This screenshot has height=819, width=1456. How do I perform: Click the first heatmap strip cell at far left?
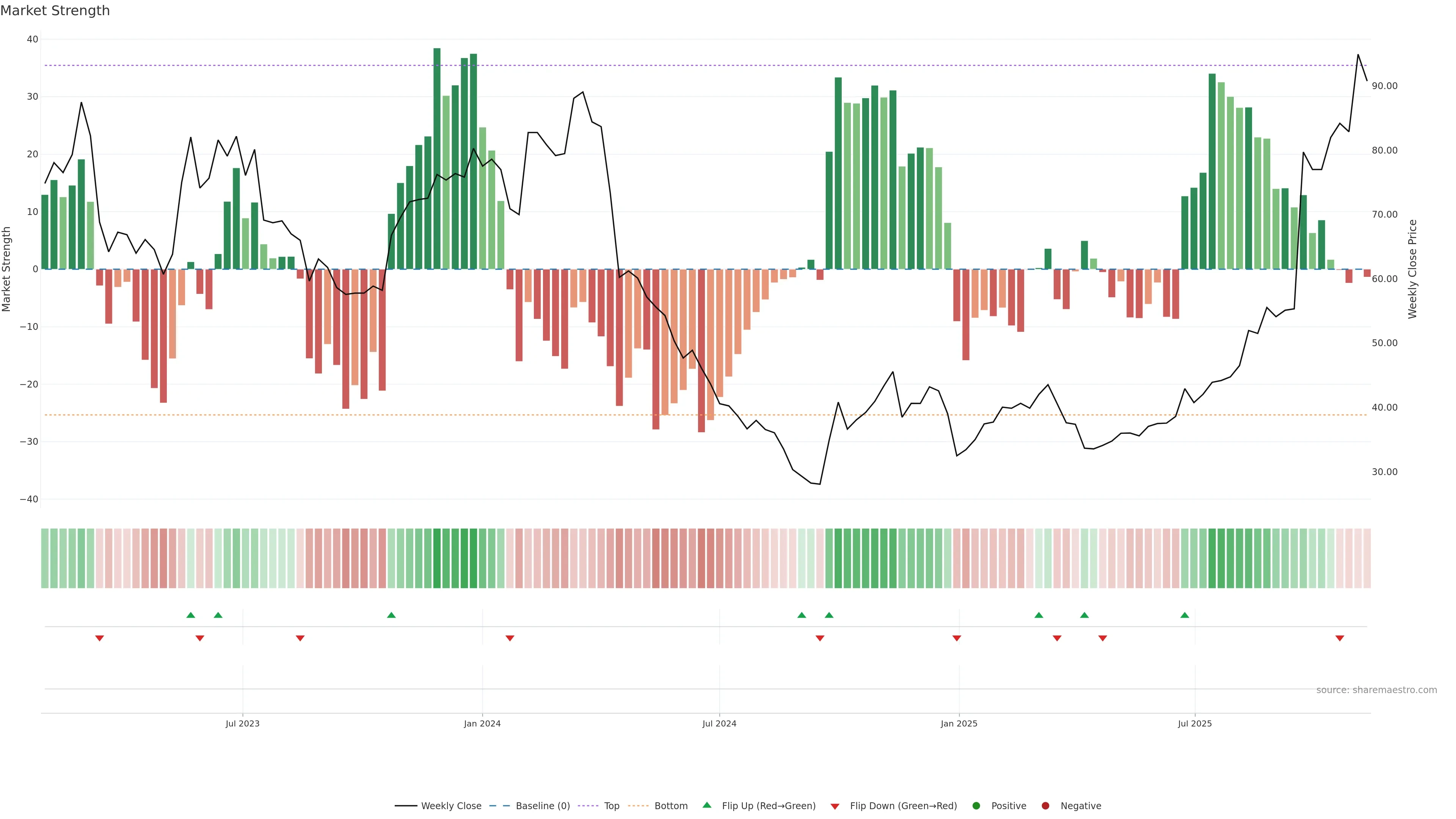point(45,558)
